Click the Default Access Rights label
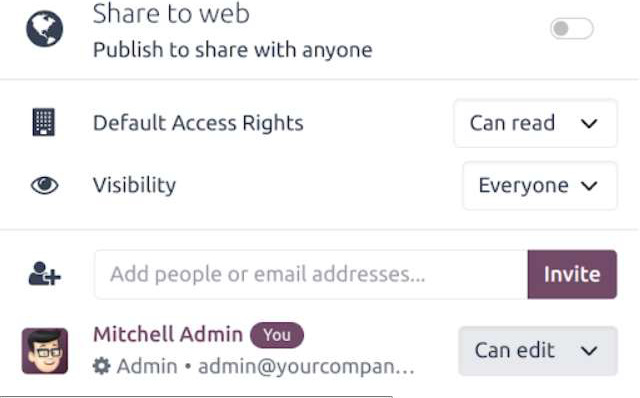Screen dimensions: 640x398 [198, 123]
